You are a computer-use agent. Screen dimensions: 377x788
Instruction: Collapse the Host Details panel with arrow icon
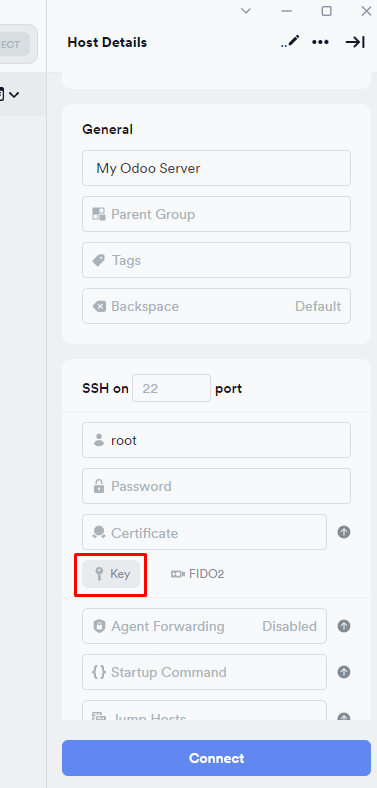click(x=355, y=42)
